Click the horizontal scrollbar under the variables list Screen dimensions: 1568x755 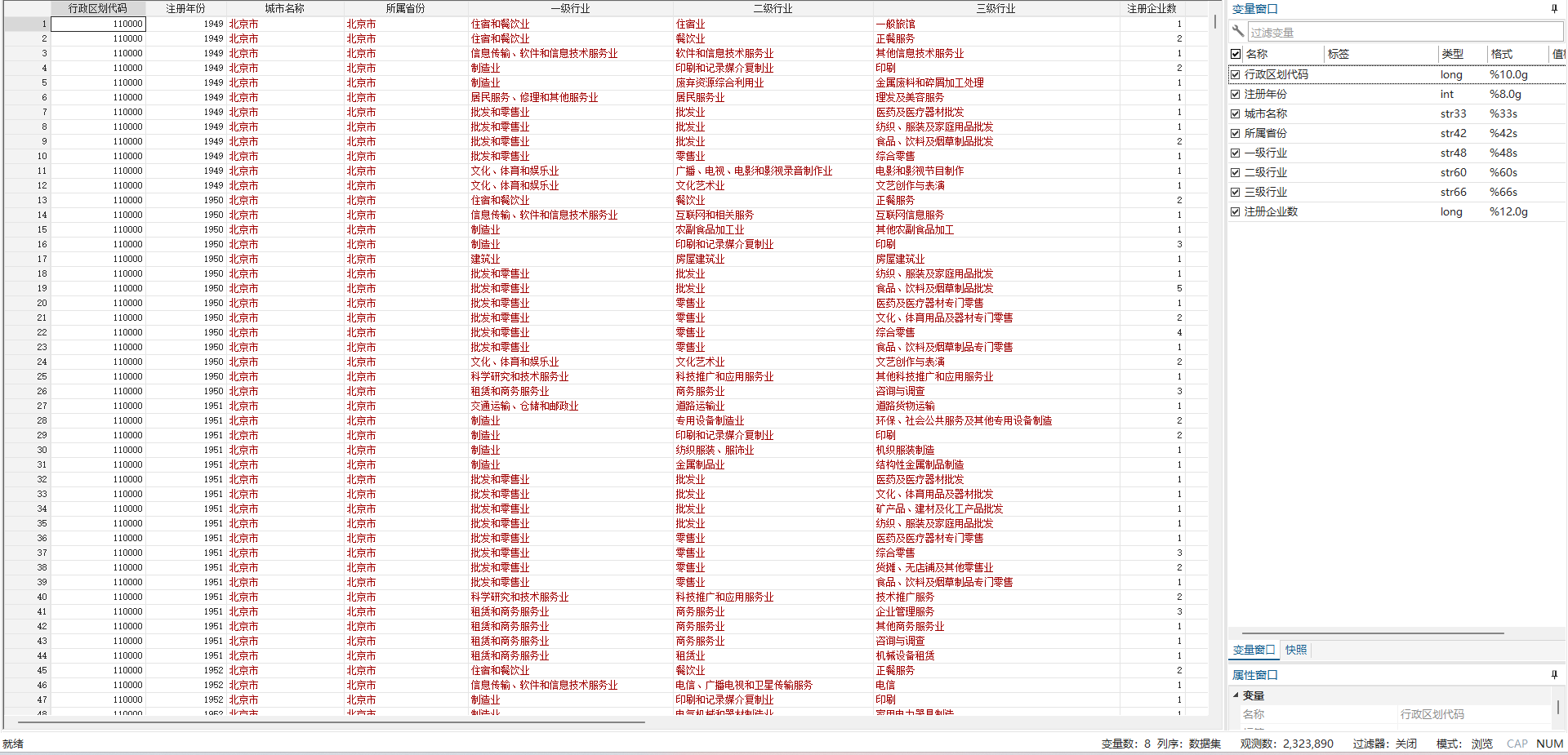tap(1372, 633)
